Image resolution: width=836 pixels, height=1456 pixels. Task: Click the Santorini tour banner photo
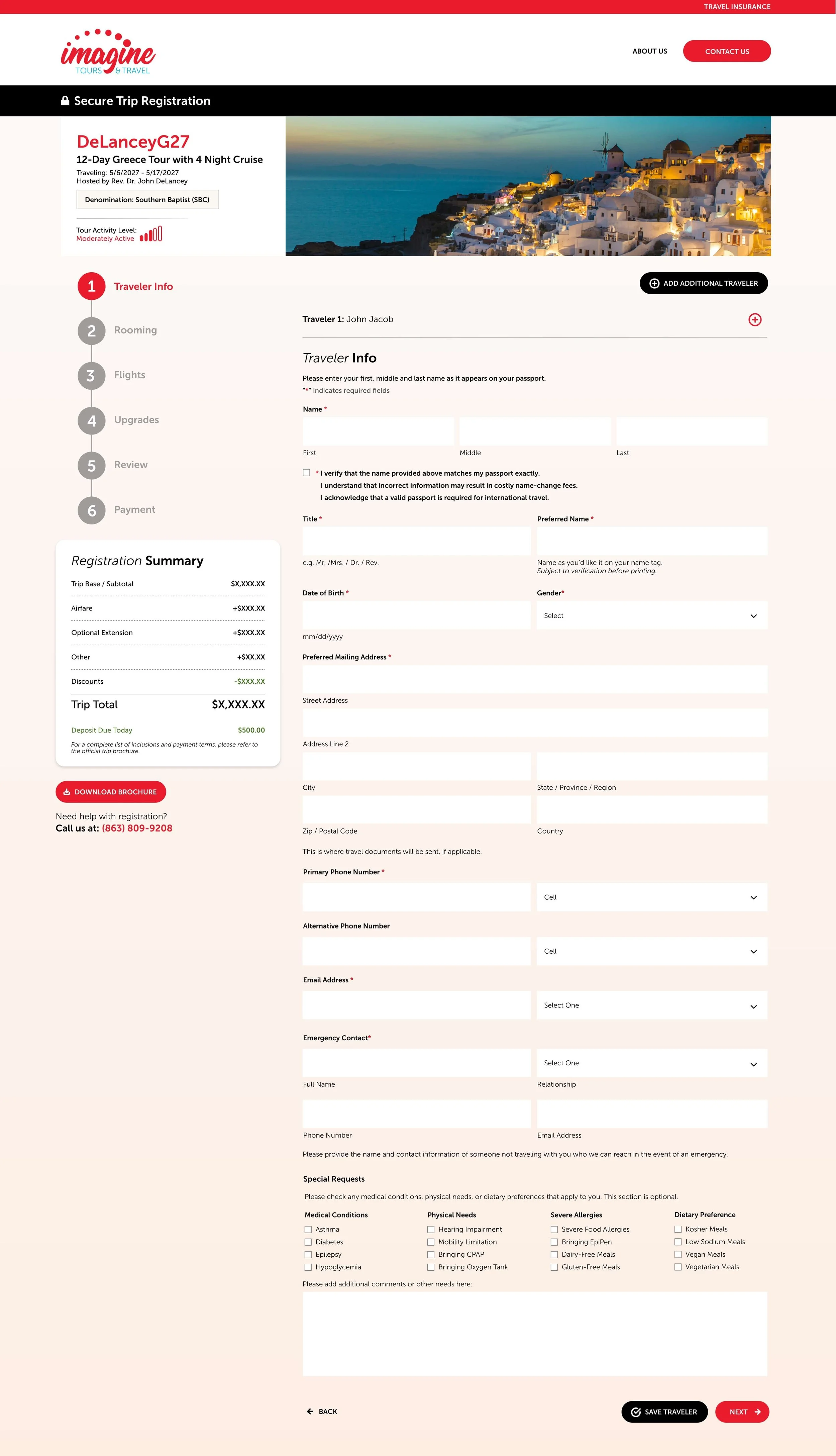(528, 186)
